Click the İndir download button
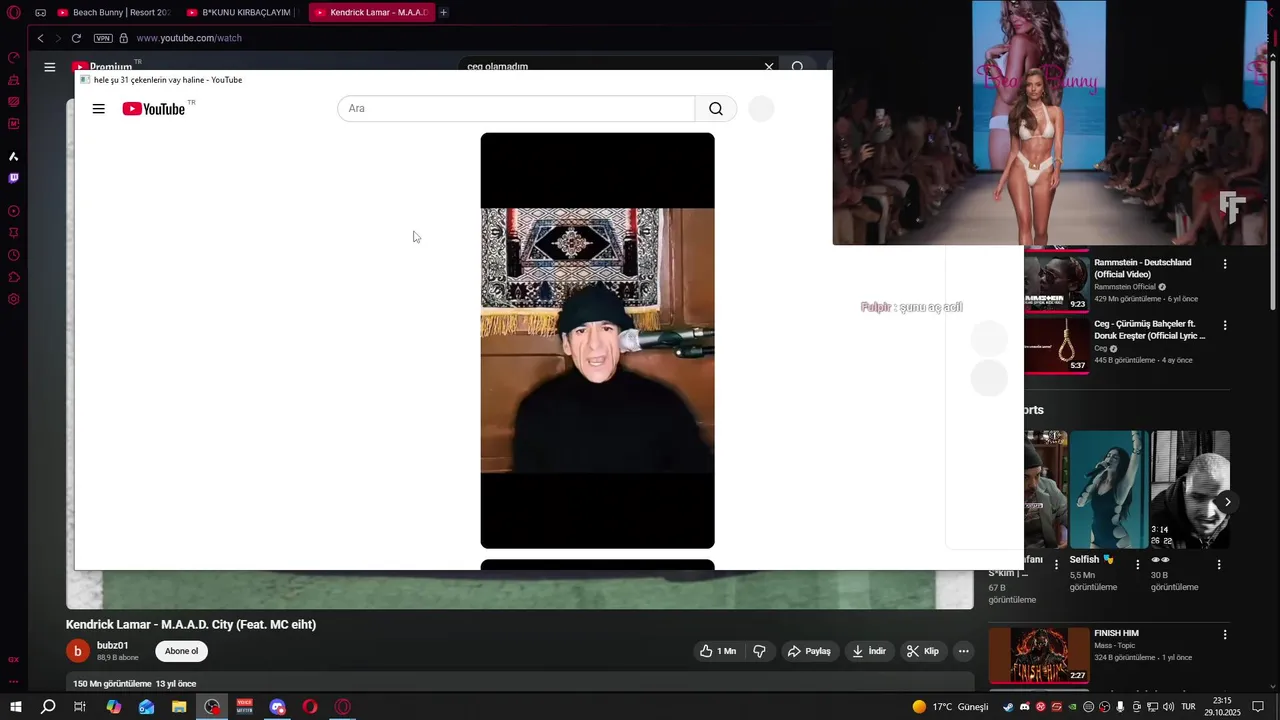The height and width of the screenshot is (720, 1280). 869,651
